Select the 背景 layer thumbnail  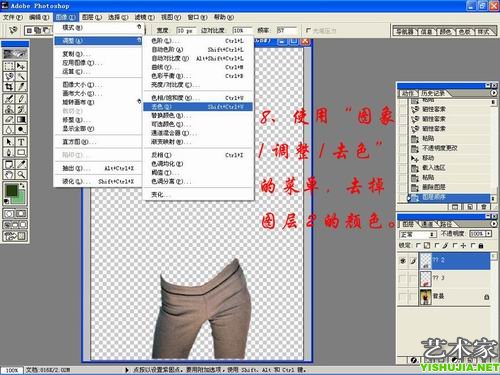click(x=425, y=297)
